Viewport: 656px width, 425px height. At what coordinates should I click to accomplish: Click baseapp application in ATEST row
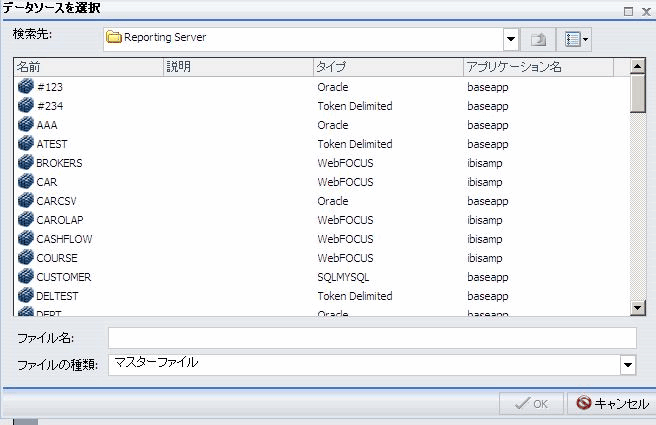[488, 144]
